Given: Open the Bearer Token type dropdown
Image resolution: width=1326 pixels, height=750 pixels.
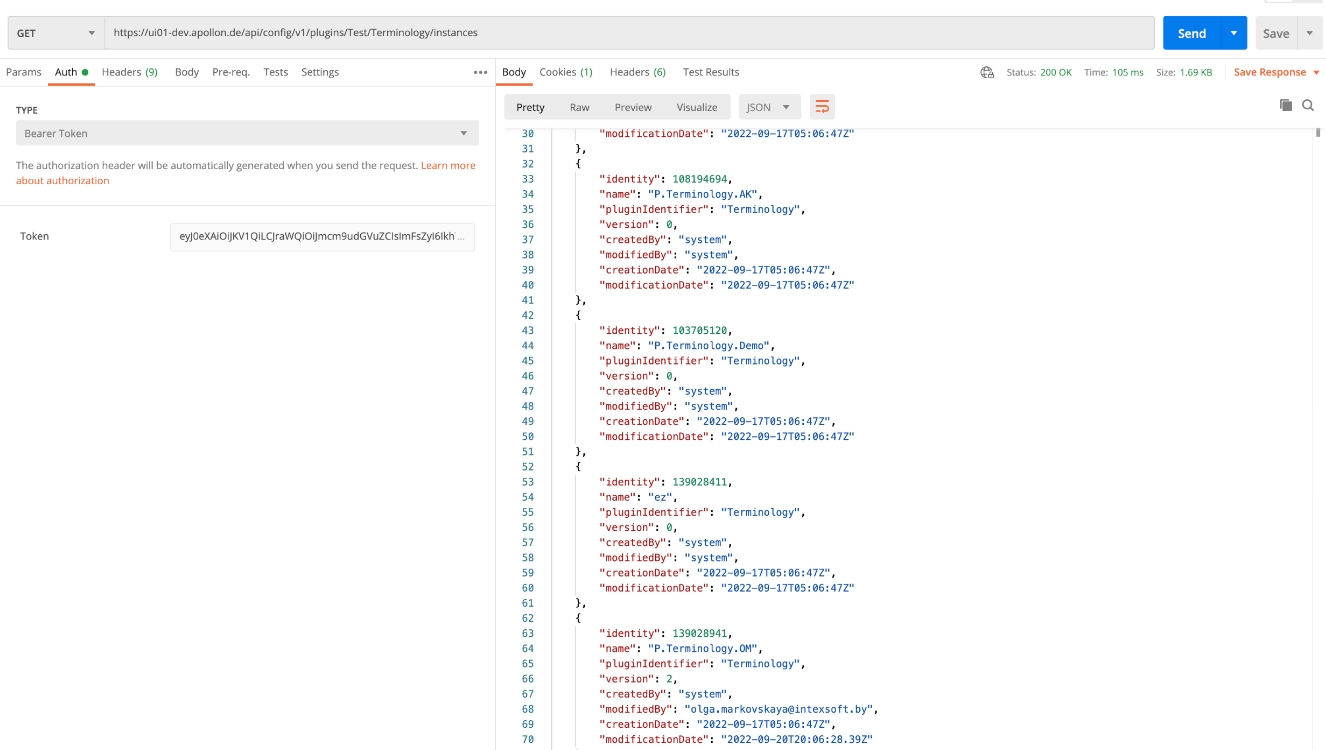Looking at the screenshot, I should coord(247,133).
